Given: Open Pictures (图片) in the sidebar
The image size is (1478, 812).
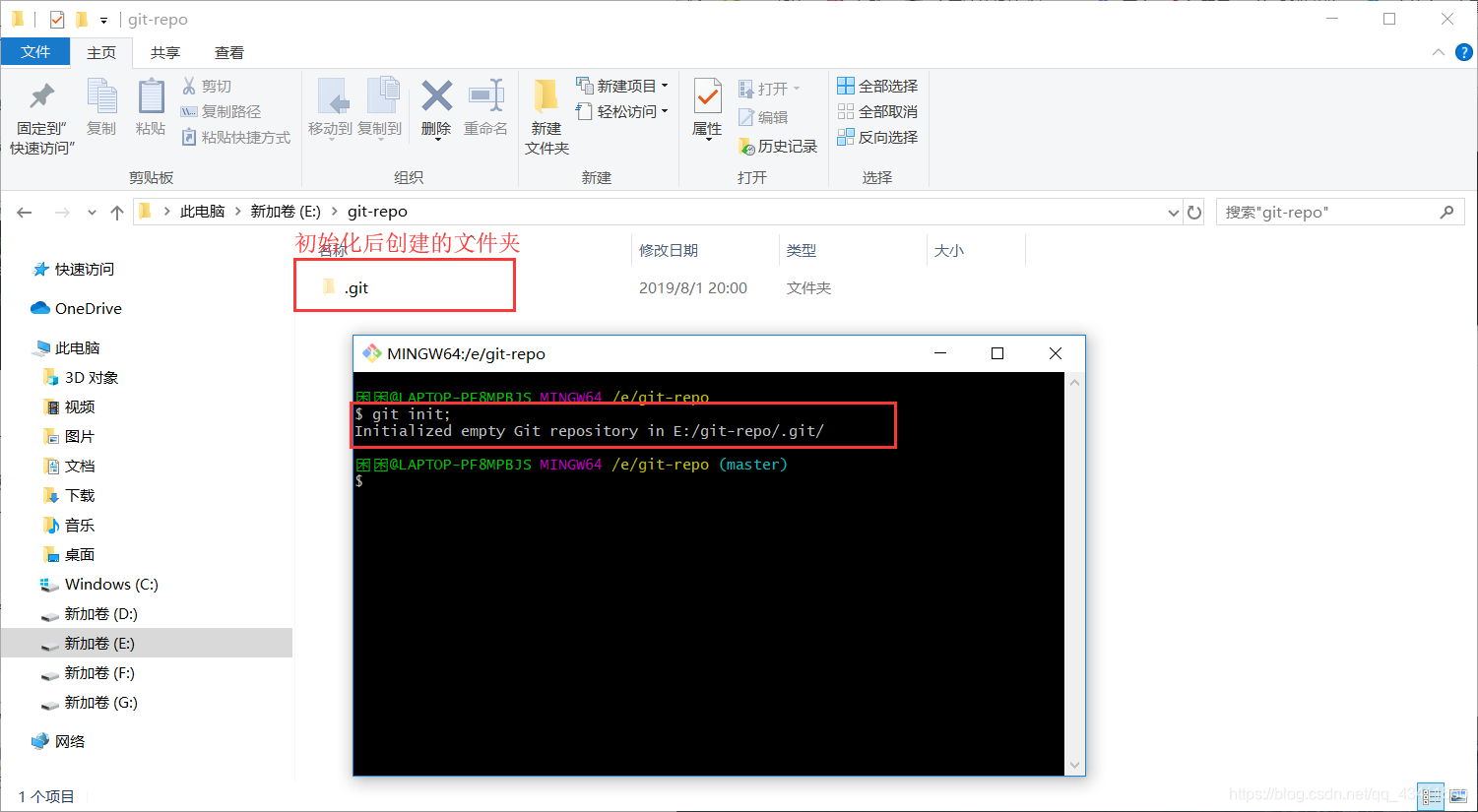Looking at the screenshot, I should click(x=69, y=437).
